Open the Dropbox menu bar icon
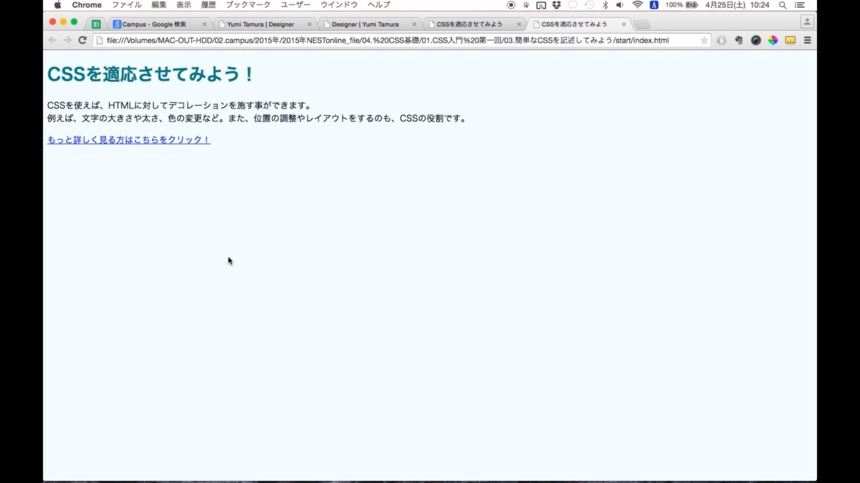 click(557, 5)
